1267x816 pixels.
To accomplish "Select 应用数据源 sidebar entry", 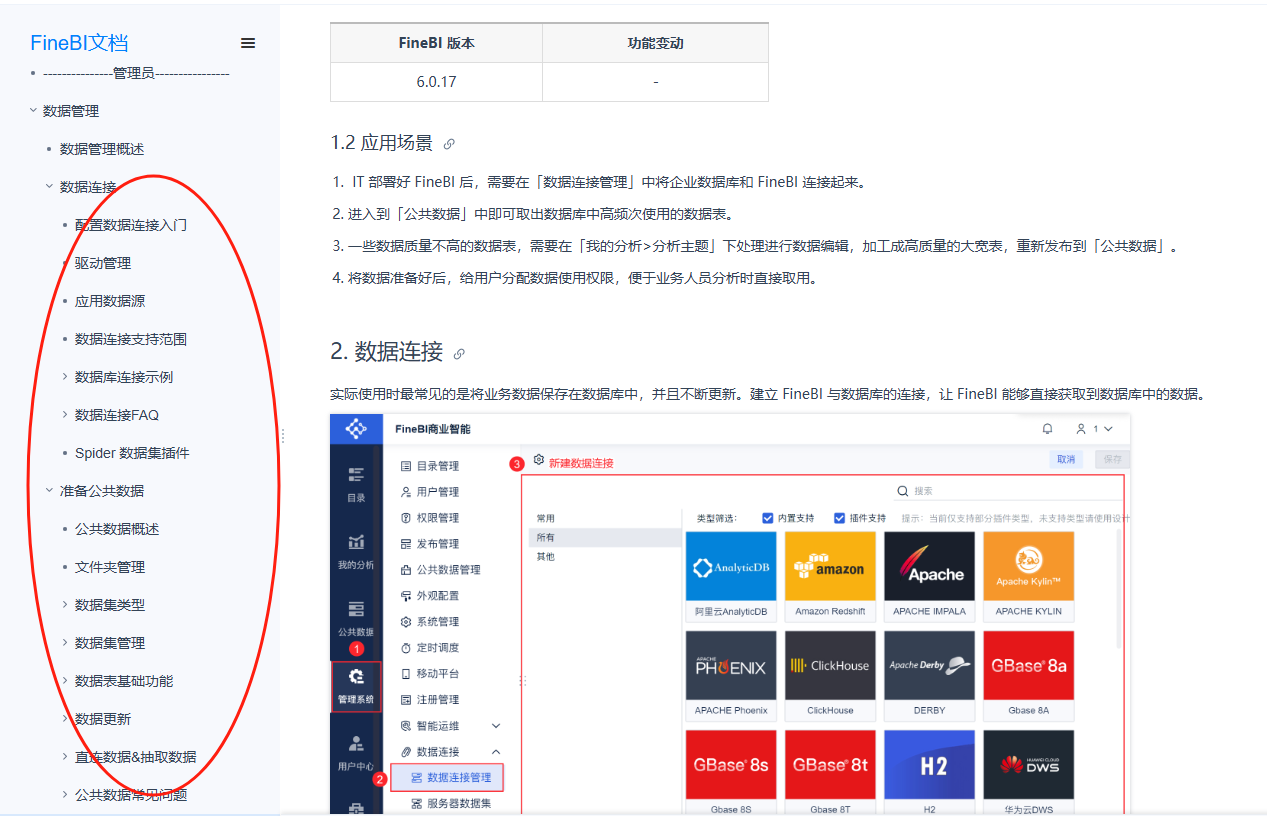I will point(110,301).
